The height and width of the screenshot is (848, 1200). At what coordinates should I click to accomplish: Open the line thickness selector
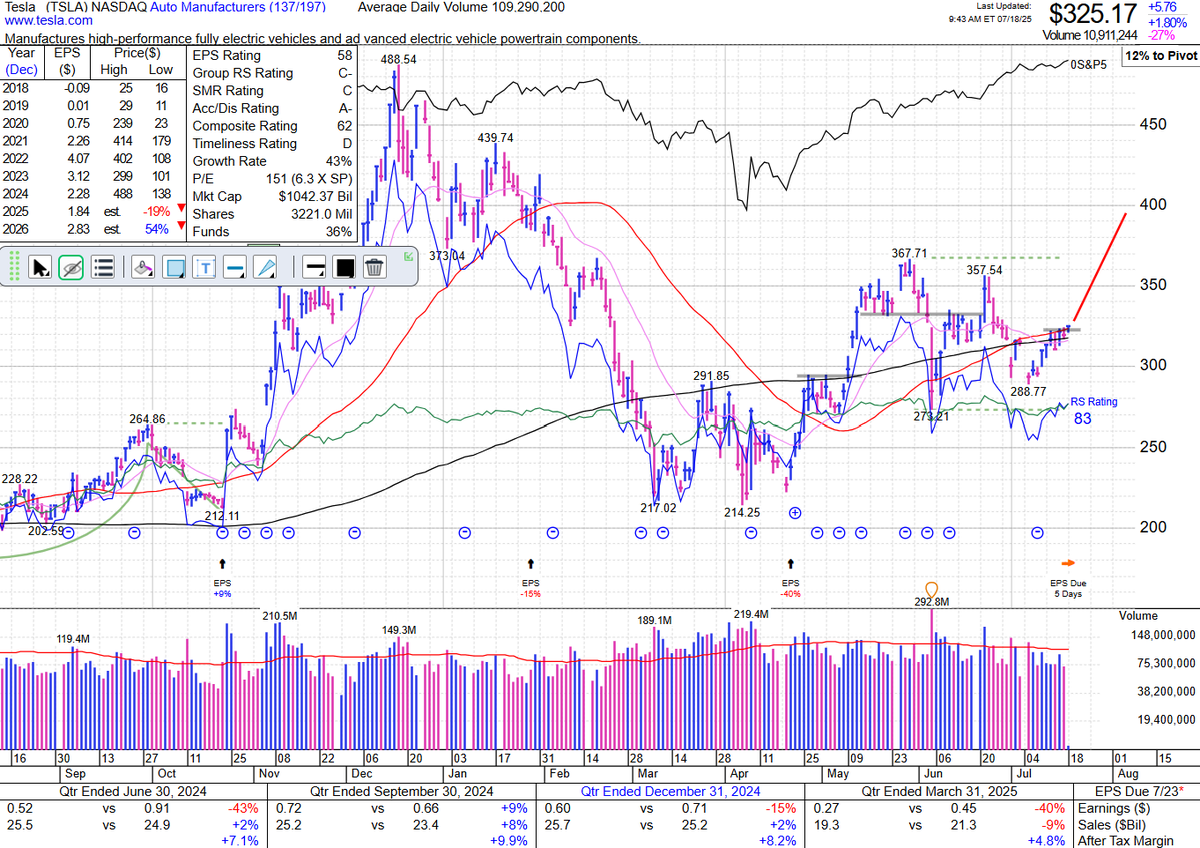point(313,267)
